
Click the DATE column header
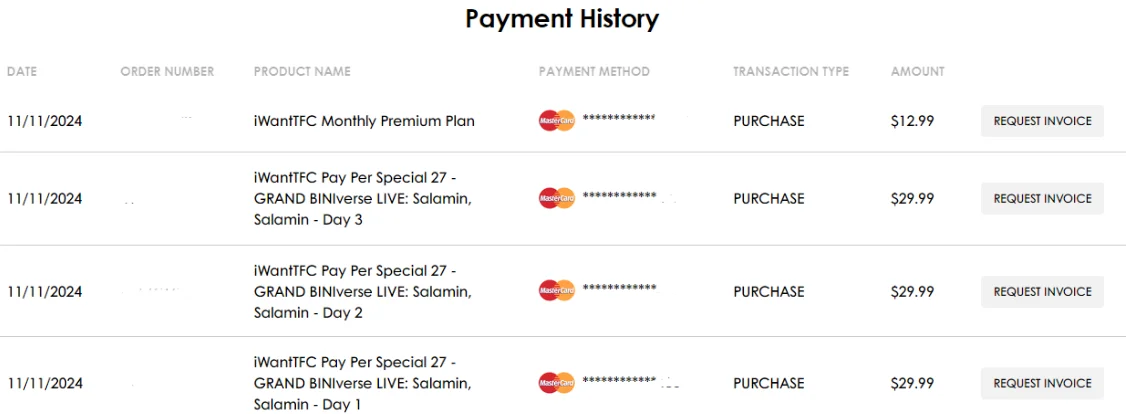(22, 72)
